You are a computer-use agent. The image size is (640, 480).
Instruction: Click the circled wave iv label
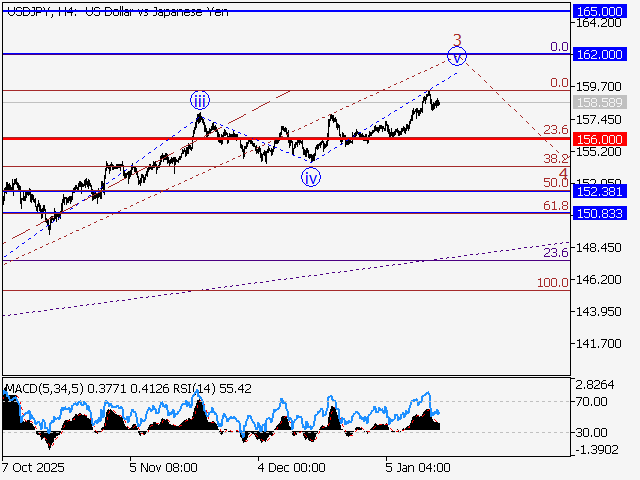click(312, 177)
